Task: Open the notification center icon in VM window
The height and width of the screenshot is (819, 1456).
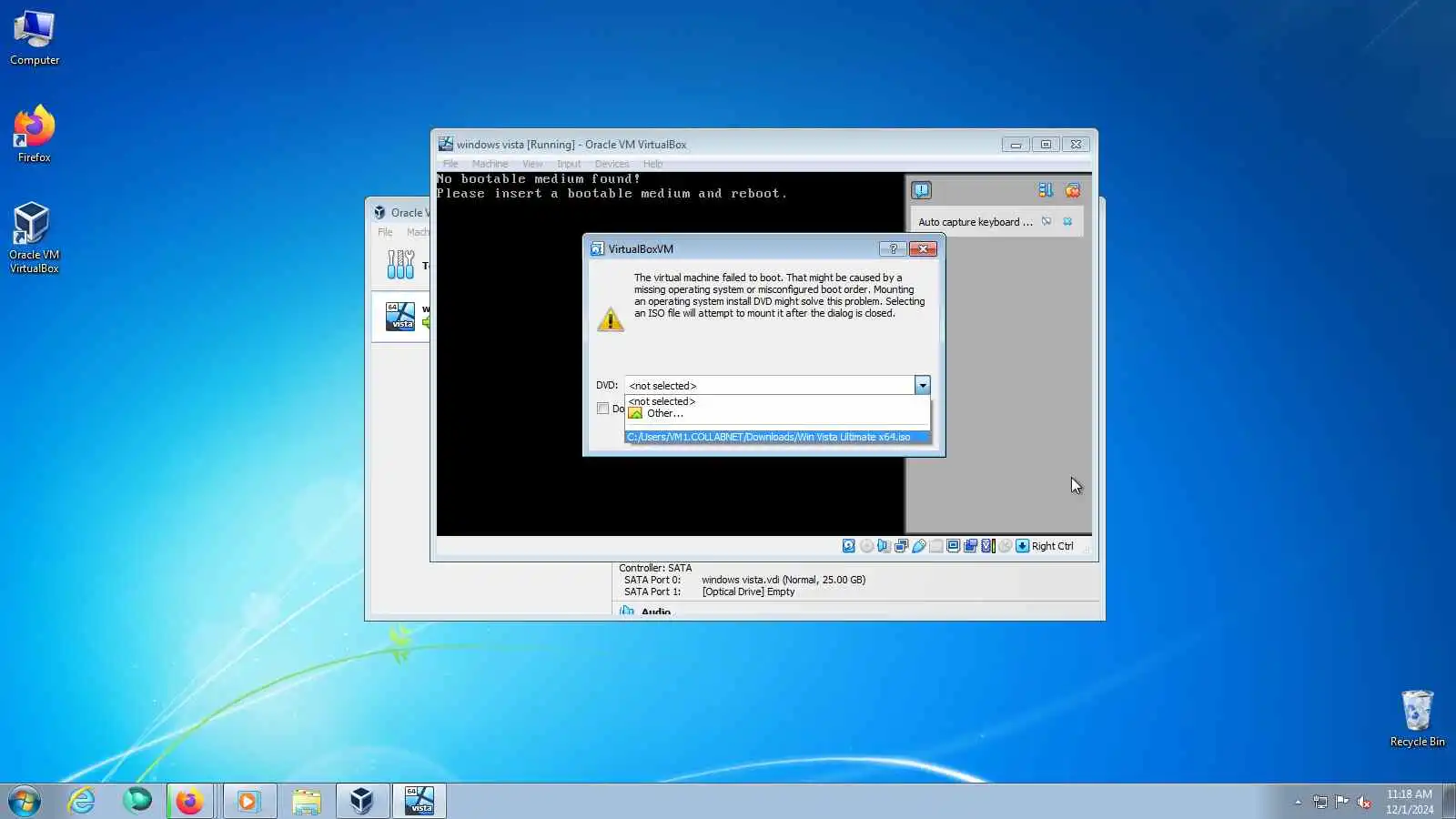Action: tap(921, 190)
